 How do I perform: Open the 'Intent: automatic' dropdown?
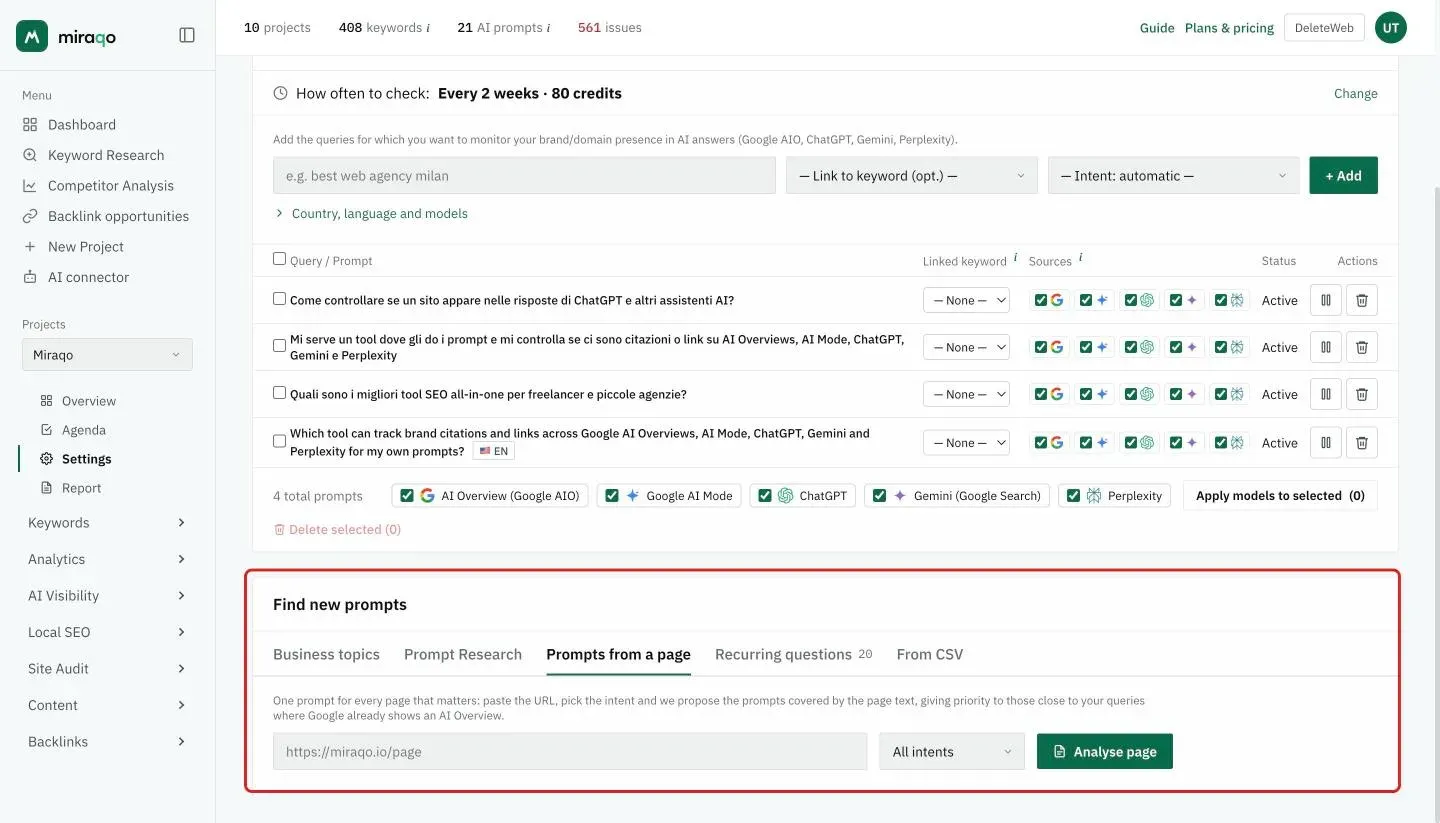tap(1174, 175)
